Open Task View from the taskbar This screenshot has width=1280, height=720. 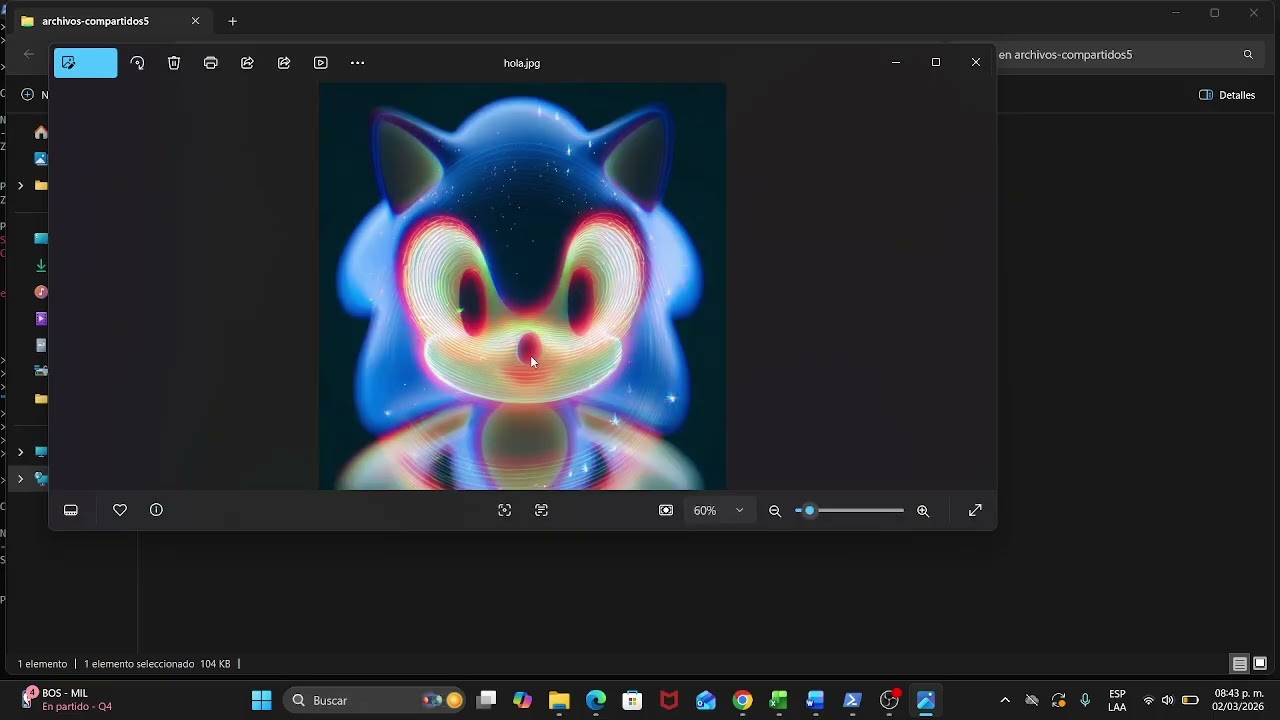pos(486,700)
